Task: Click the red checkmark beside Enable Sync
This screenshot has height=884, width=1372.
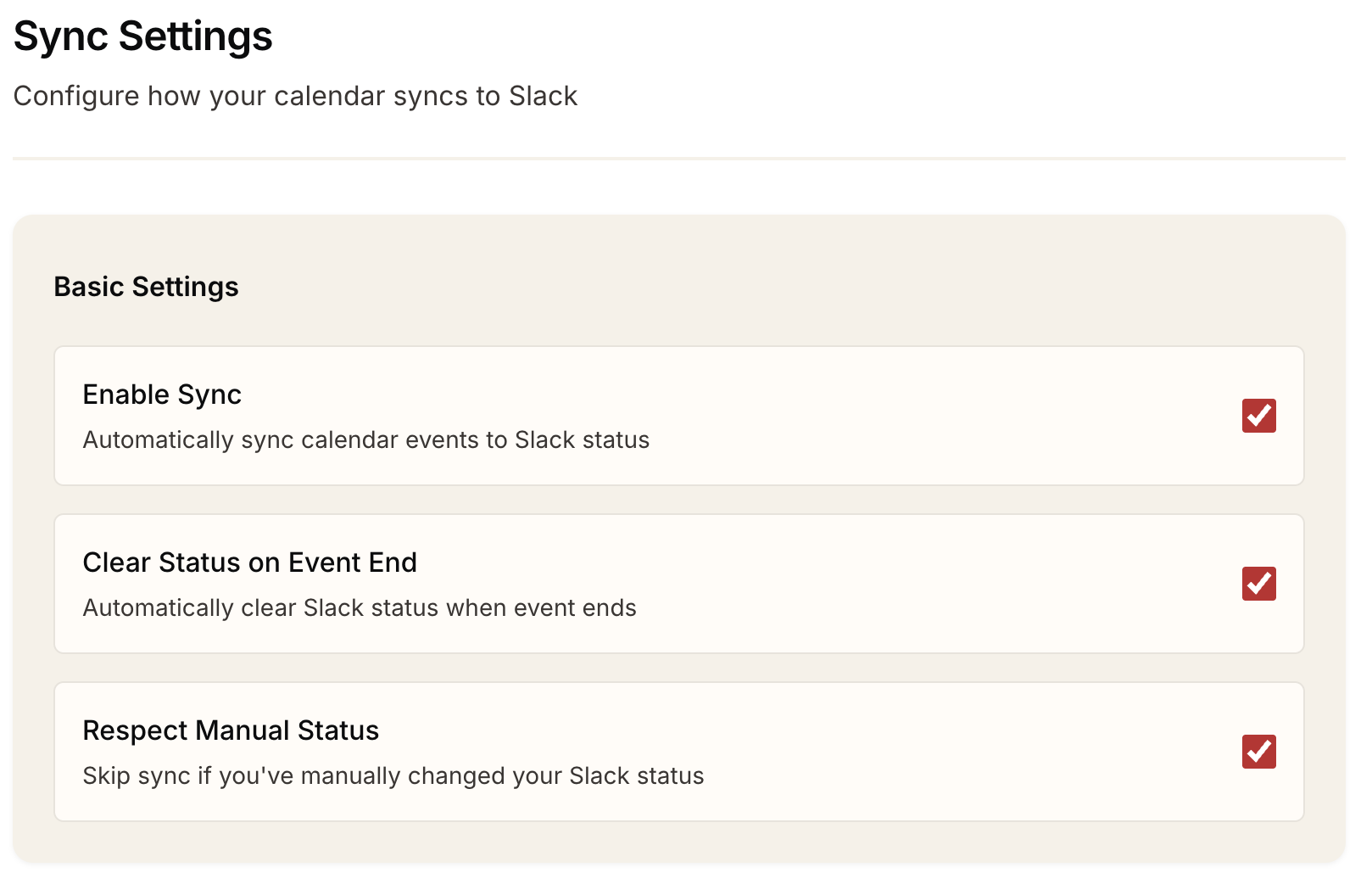Action: point(1258,416)
